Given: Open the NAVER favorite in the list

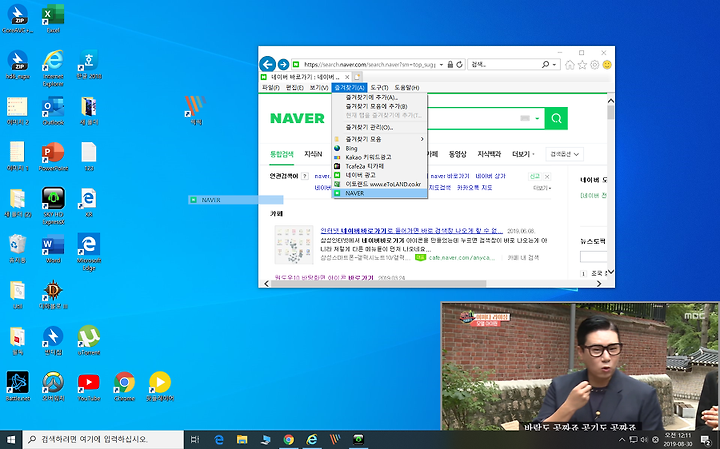Looking at the screenshot, I should coord(379,193).
